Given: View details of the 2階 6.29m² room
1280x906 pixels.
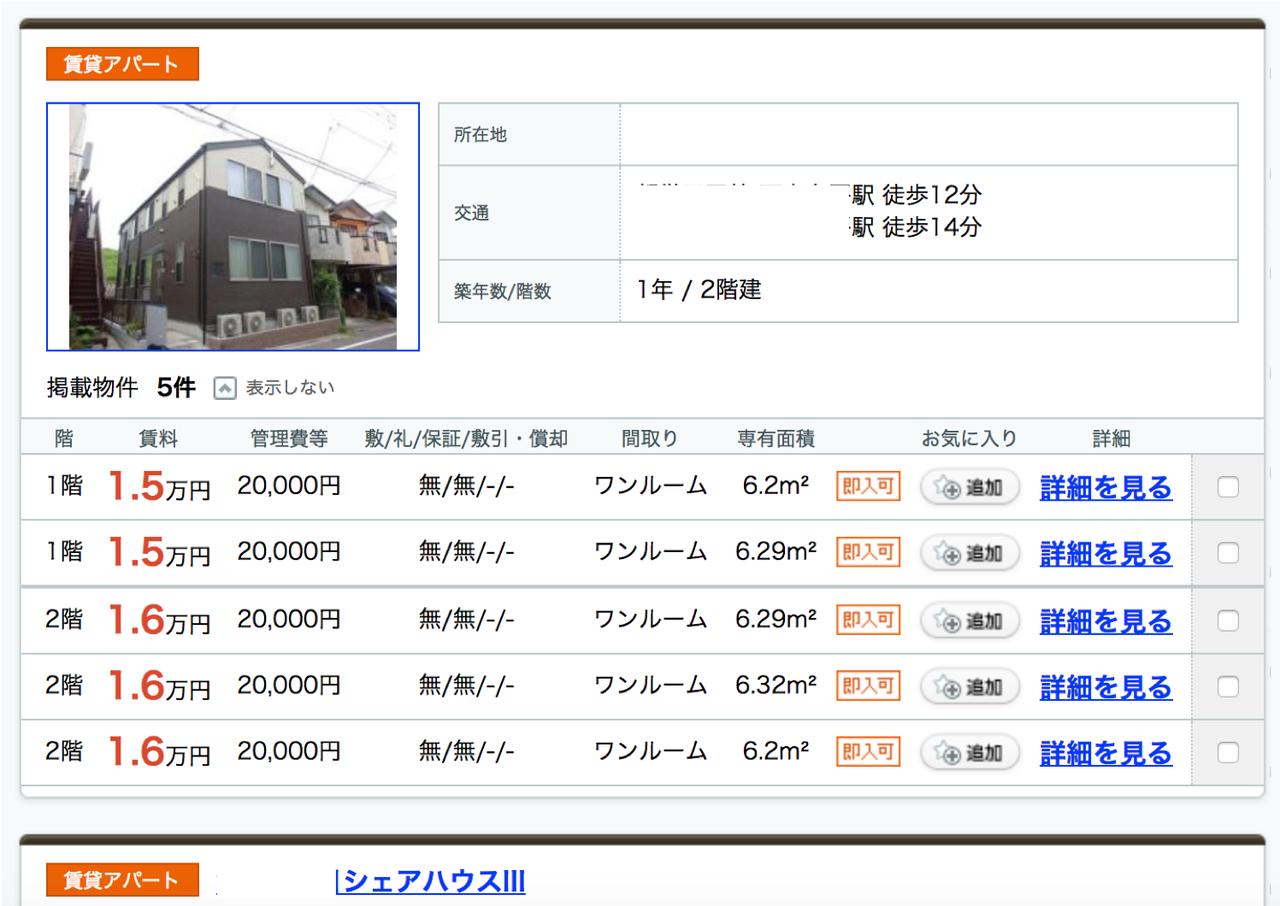Looking at the screenshot, I should coord(1106,621).
